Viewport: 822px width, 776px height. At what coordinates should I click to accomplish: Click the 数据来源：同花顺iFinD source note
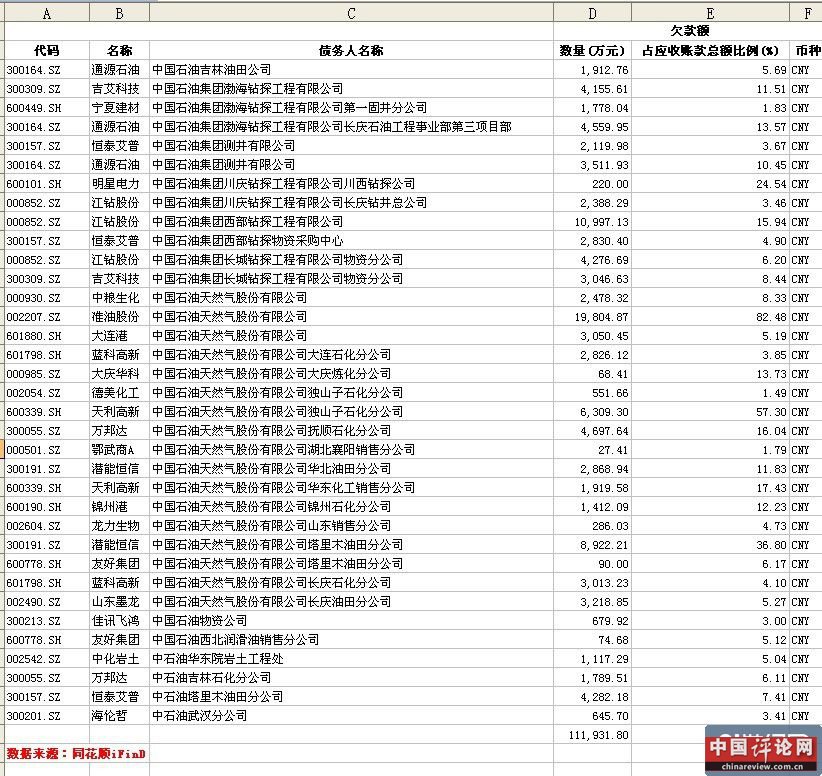76,753
